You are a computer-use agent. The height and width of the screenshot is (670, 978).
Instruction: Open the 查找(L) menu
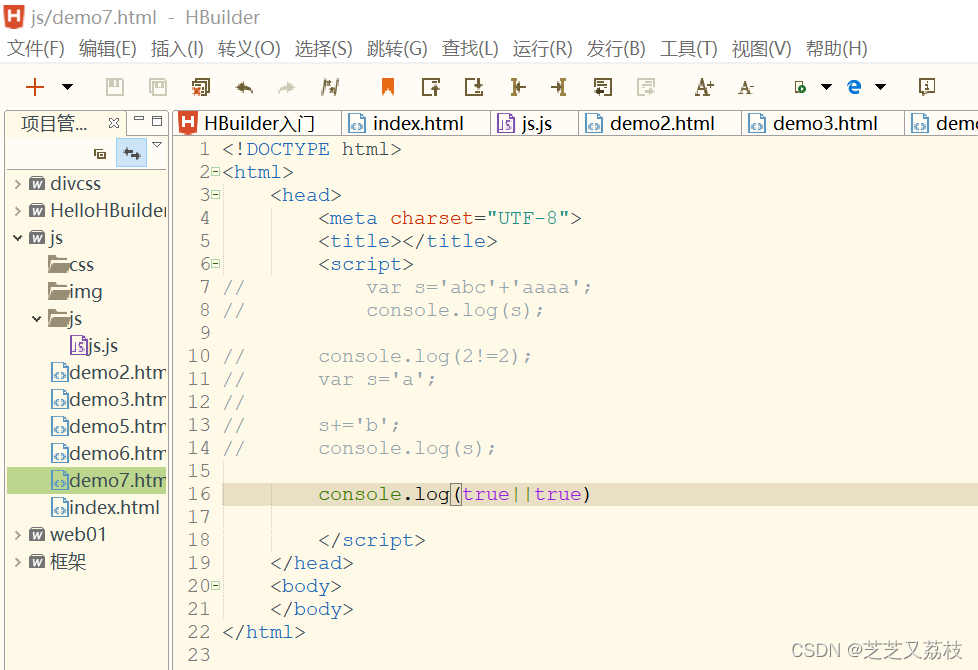[x=470, y=49]
